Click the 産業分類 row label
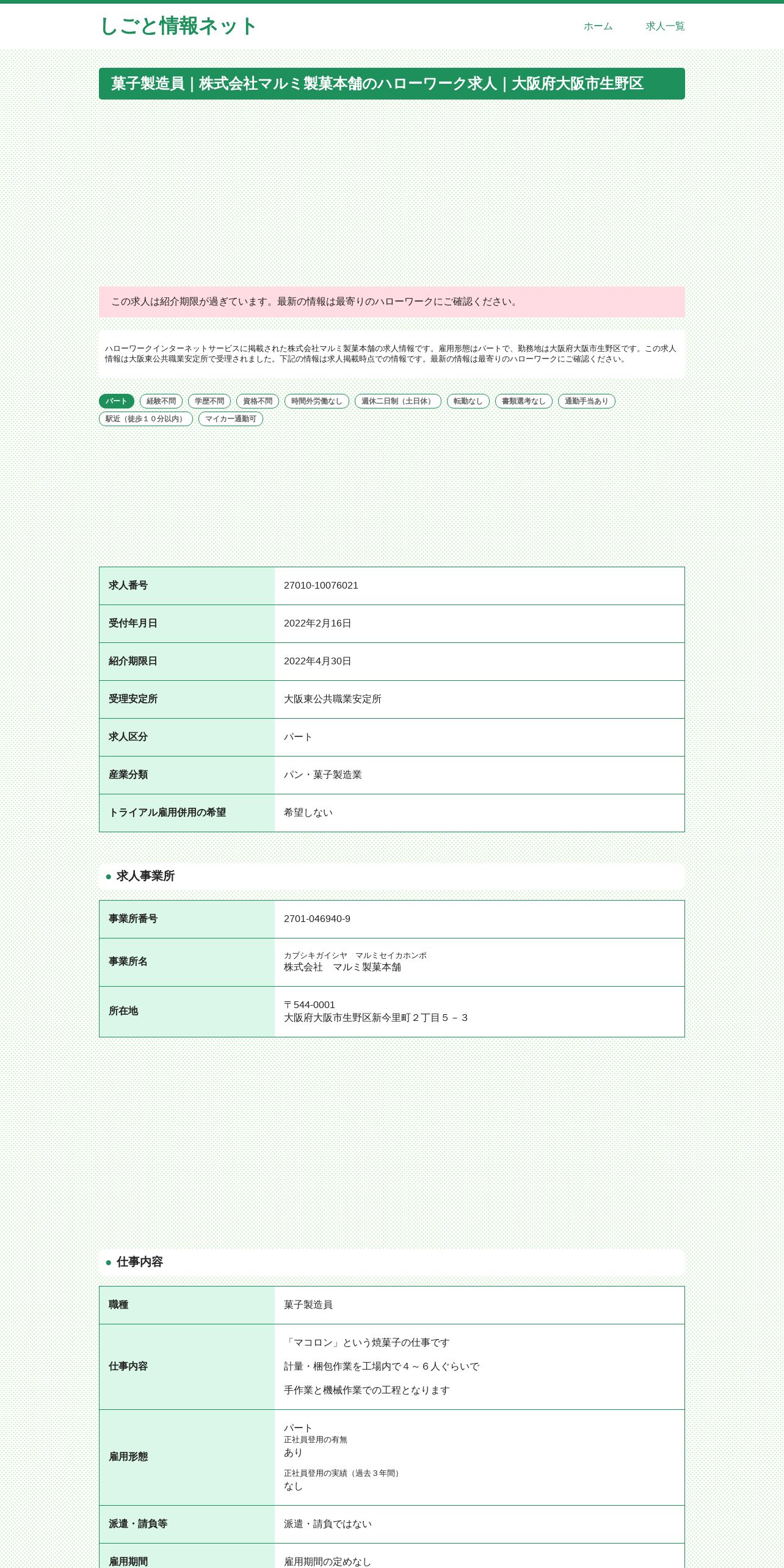This screenshot has height=1568, width=784. point(128,775)
